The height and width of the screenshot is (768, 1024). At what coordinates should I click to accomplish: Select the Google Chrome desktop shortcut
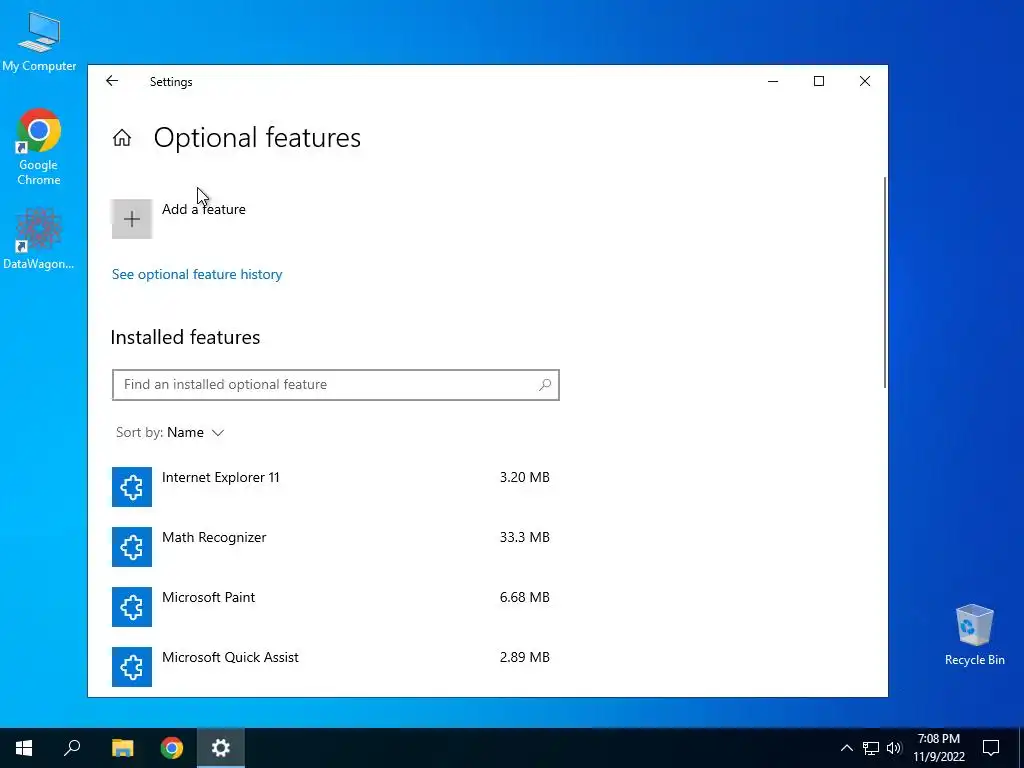coord(39,147)
